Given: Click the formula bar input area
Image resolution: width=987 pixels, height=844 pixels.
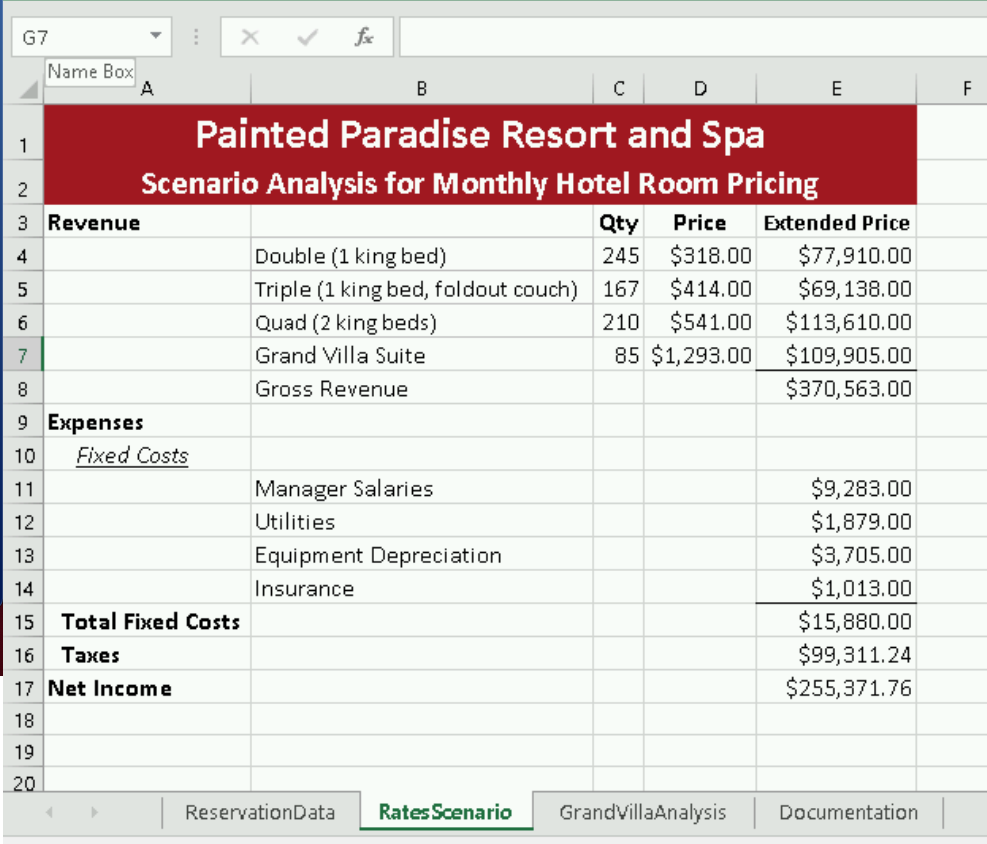Looking at the screenshot, I should tap(692, 37).
